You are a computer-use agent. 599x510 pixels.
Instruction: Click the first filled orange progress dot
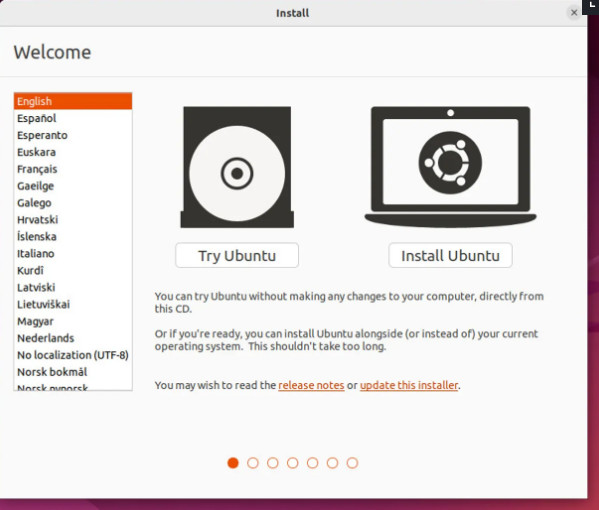point(233,463)
